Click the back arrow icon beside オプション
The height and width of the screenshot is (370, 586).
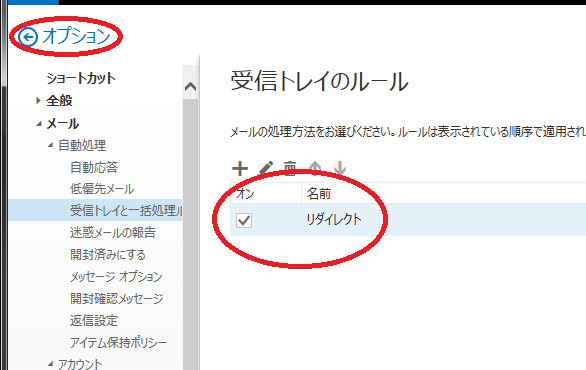[28, 37]
